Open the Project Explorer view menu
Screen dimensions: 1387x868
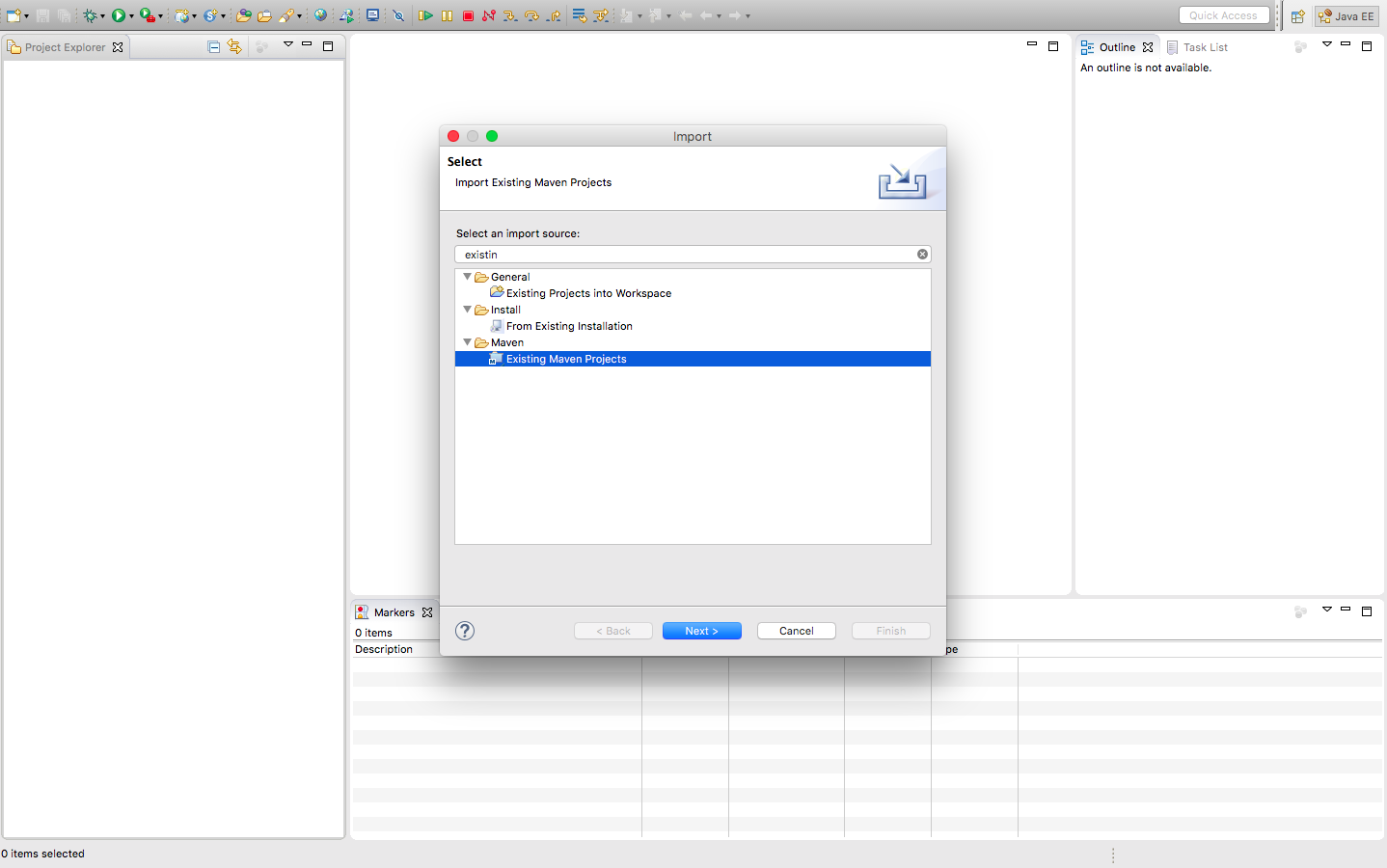[x=287, y=44]
